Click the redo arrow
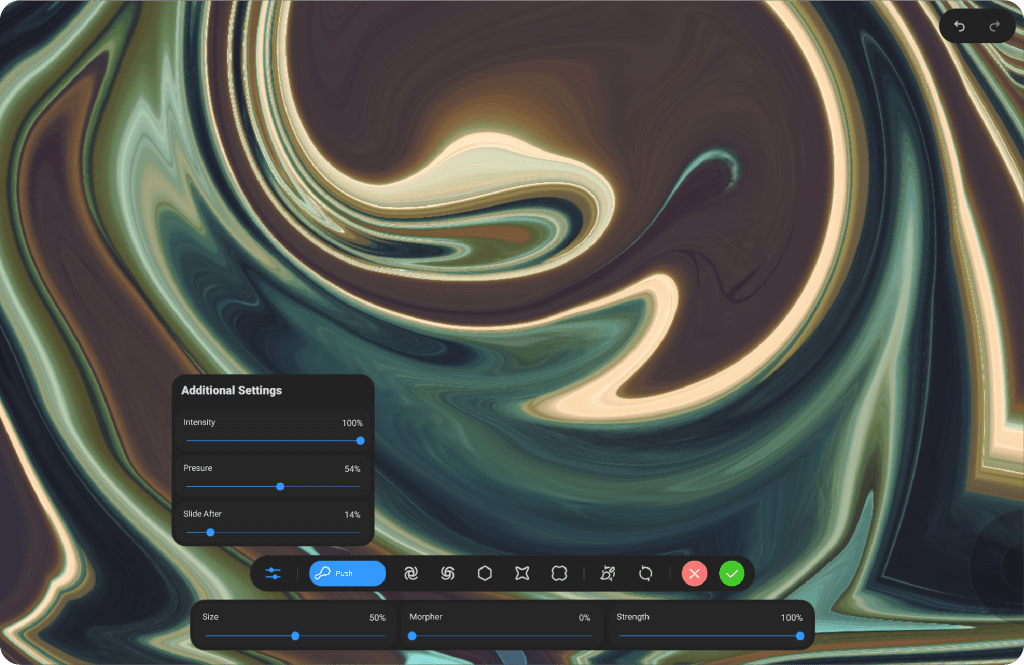 tap(994, 26)
